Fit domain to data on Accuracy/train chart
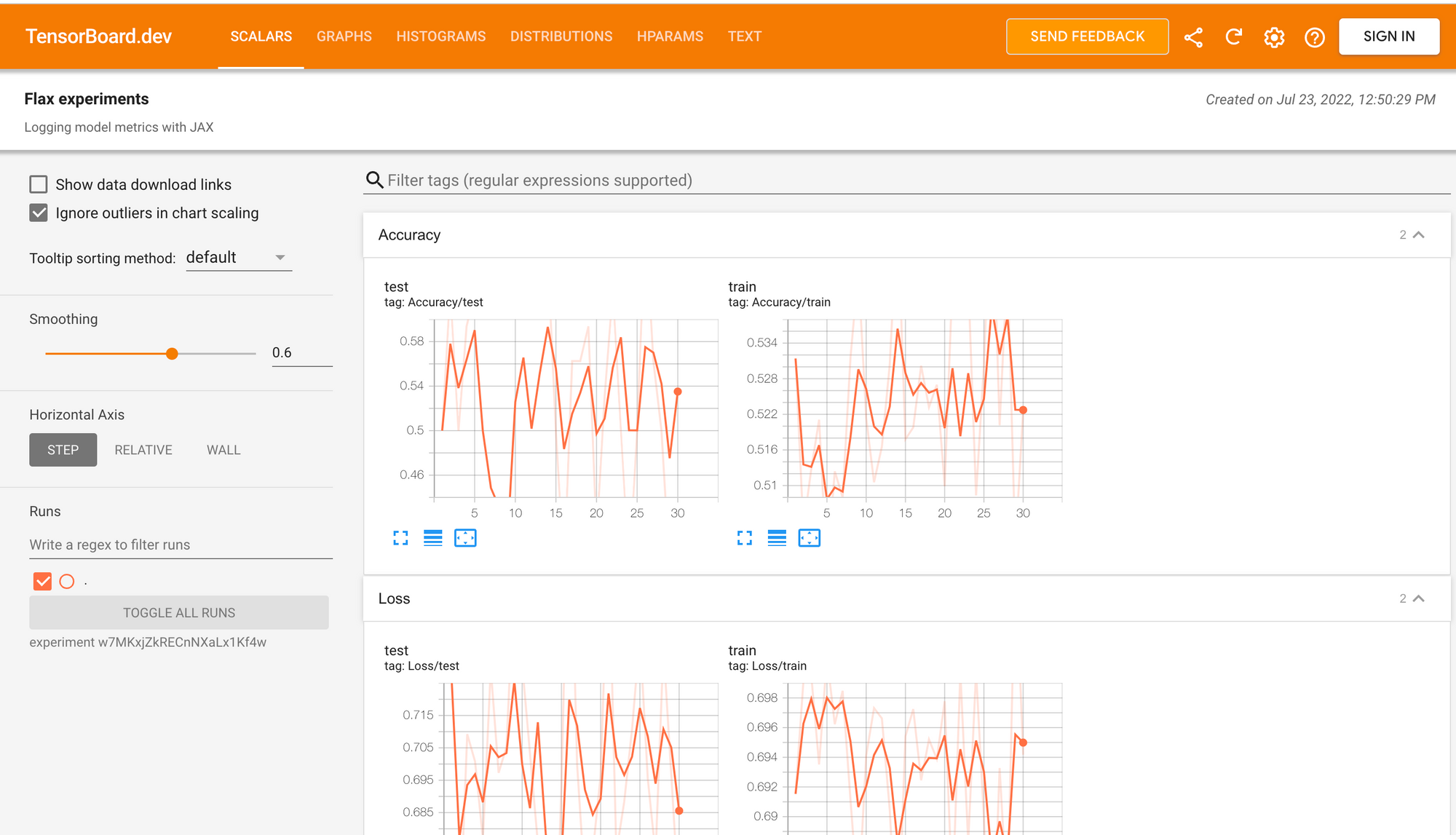 click(810, 538)
